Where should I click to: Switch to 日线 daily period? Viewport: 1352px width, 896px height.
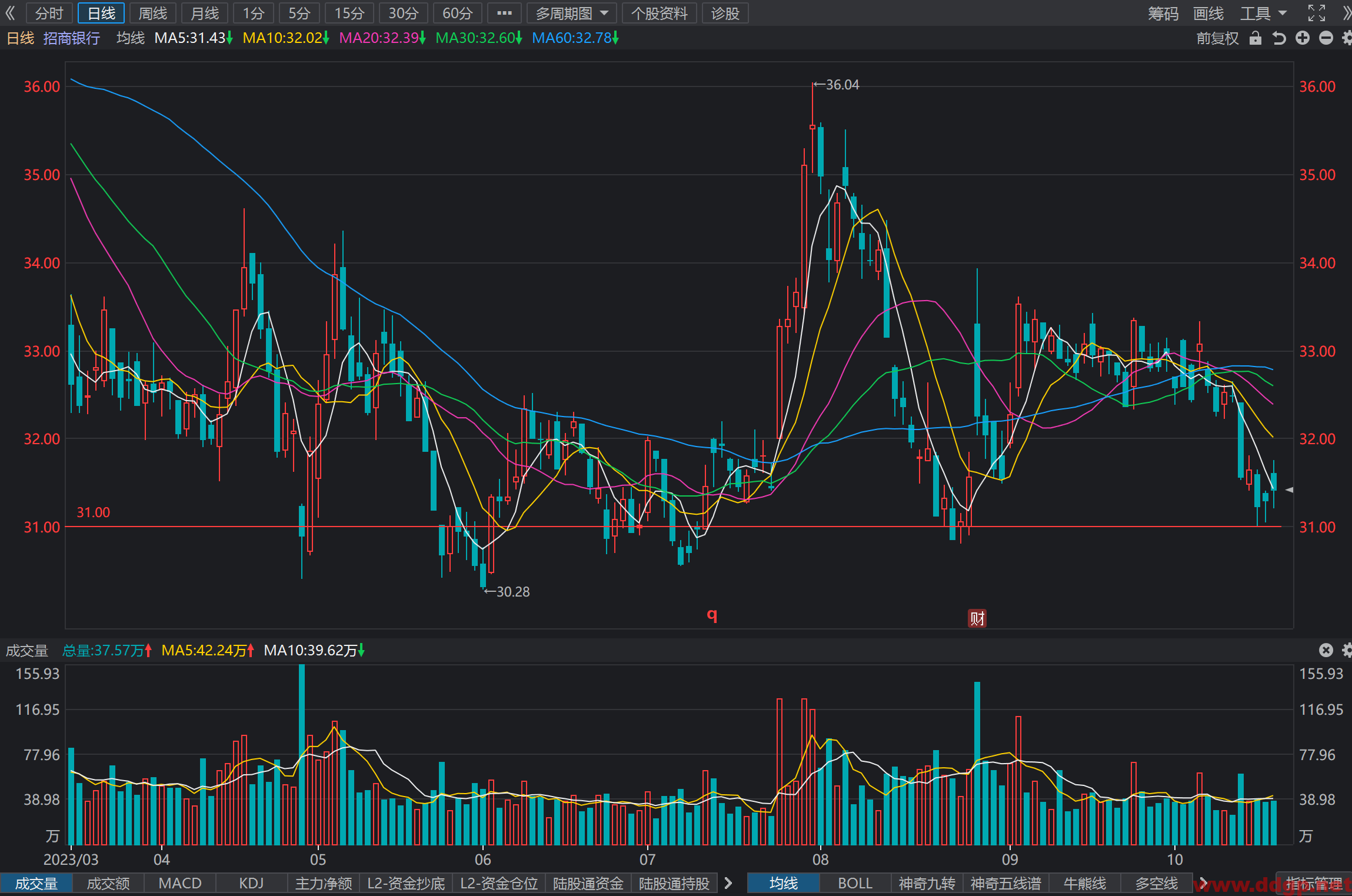point(101,13)
